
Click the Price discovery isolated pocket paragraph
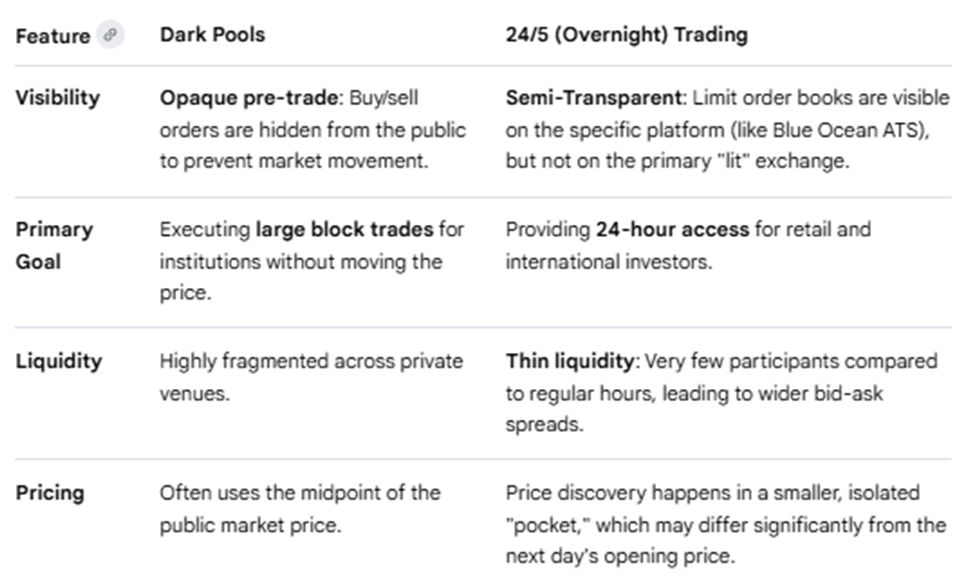point(725,524)
